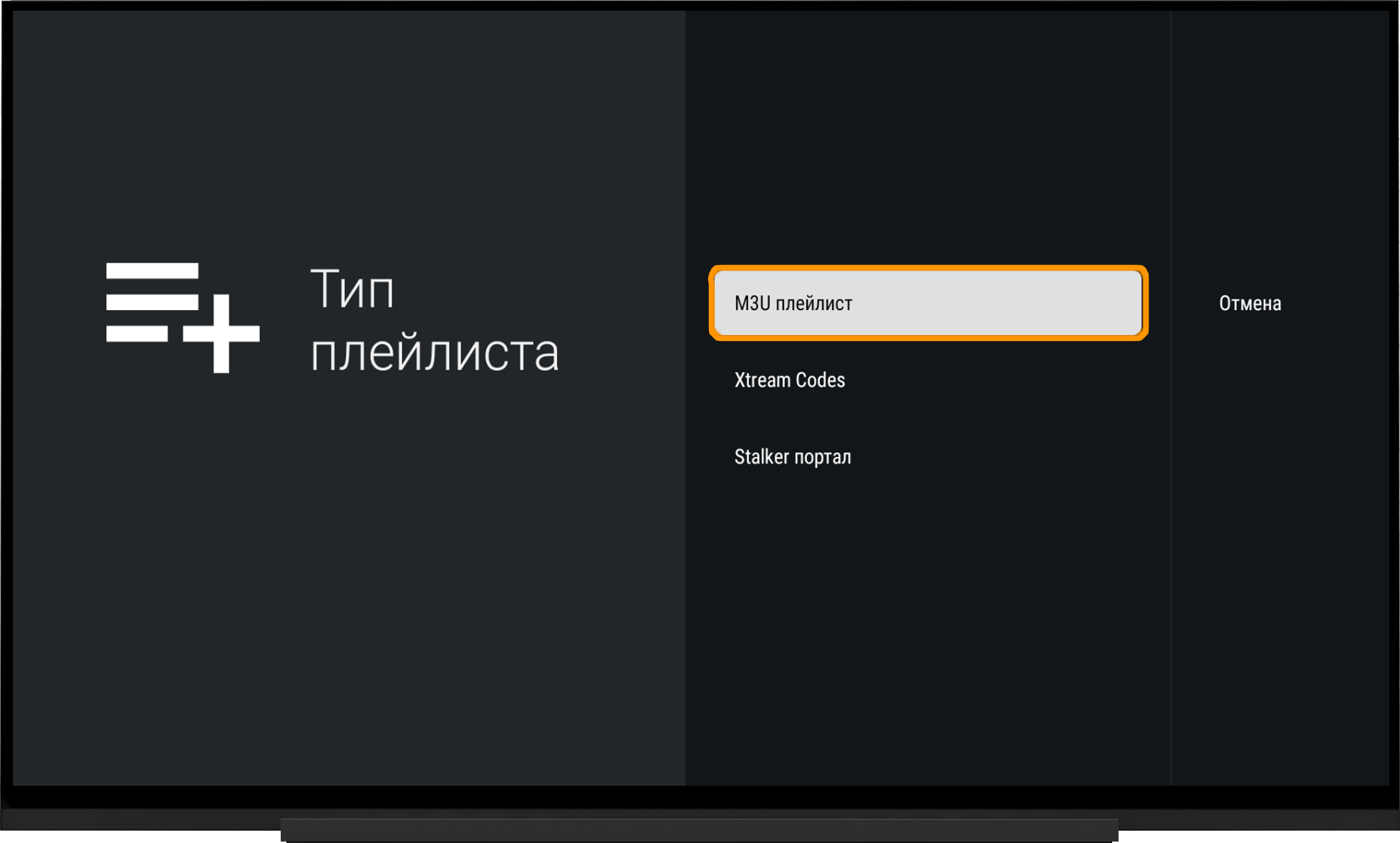Click empty dark area above M3U плейлист
This screenshot has width=1400, height=843.
[928, 136]
